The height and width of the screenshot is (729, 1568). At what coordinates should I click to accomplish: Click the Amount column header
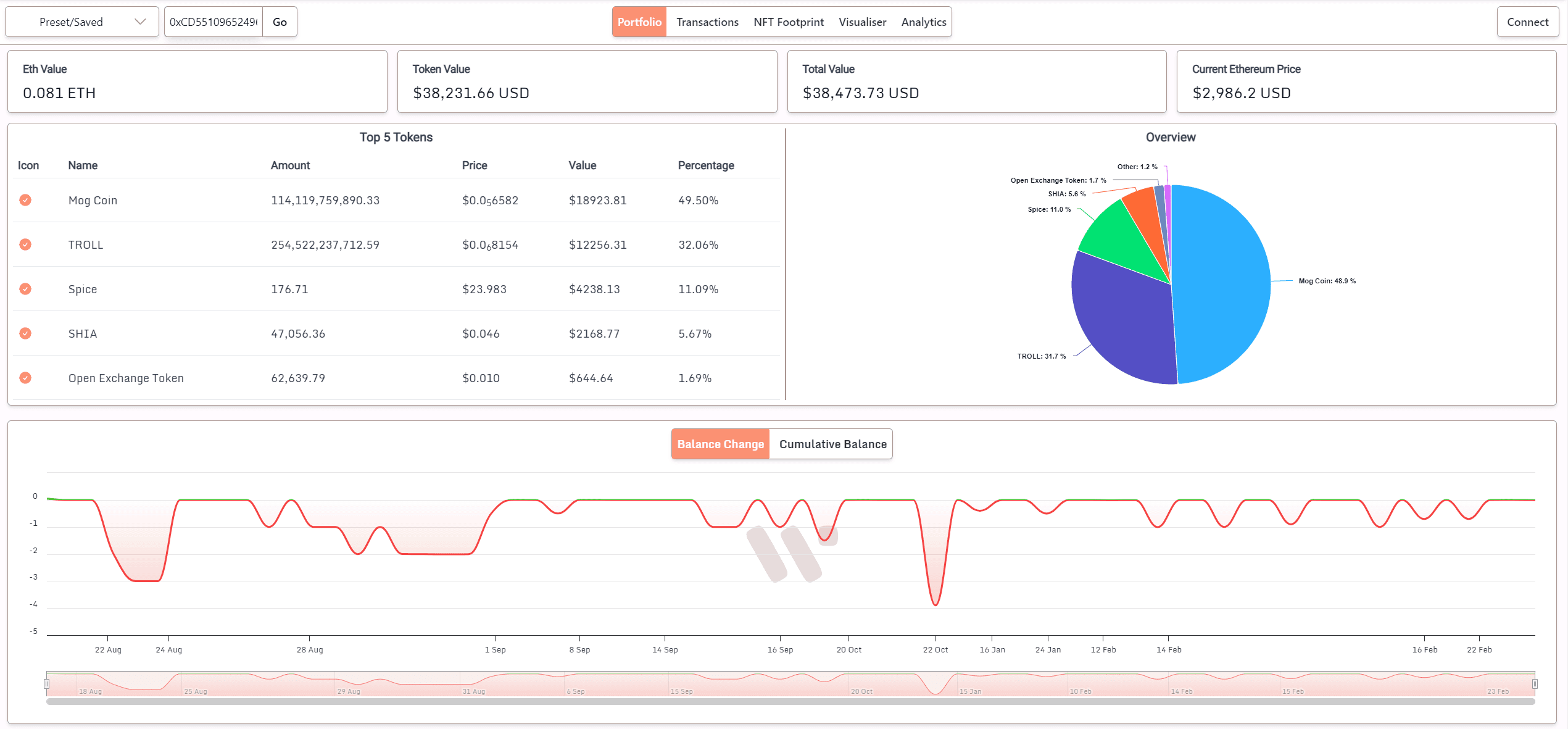[x=290, y=165]
